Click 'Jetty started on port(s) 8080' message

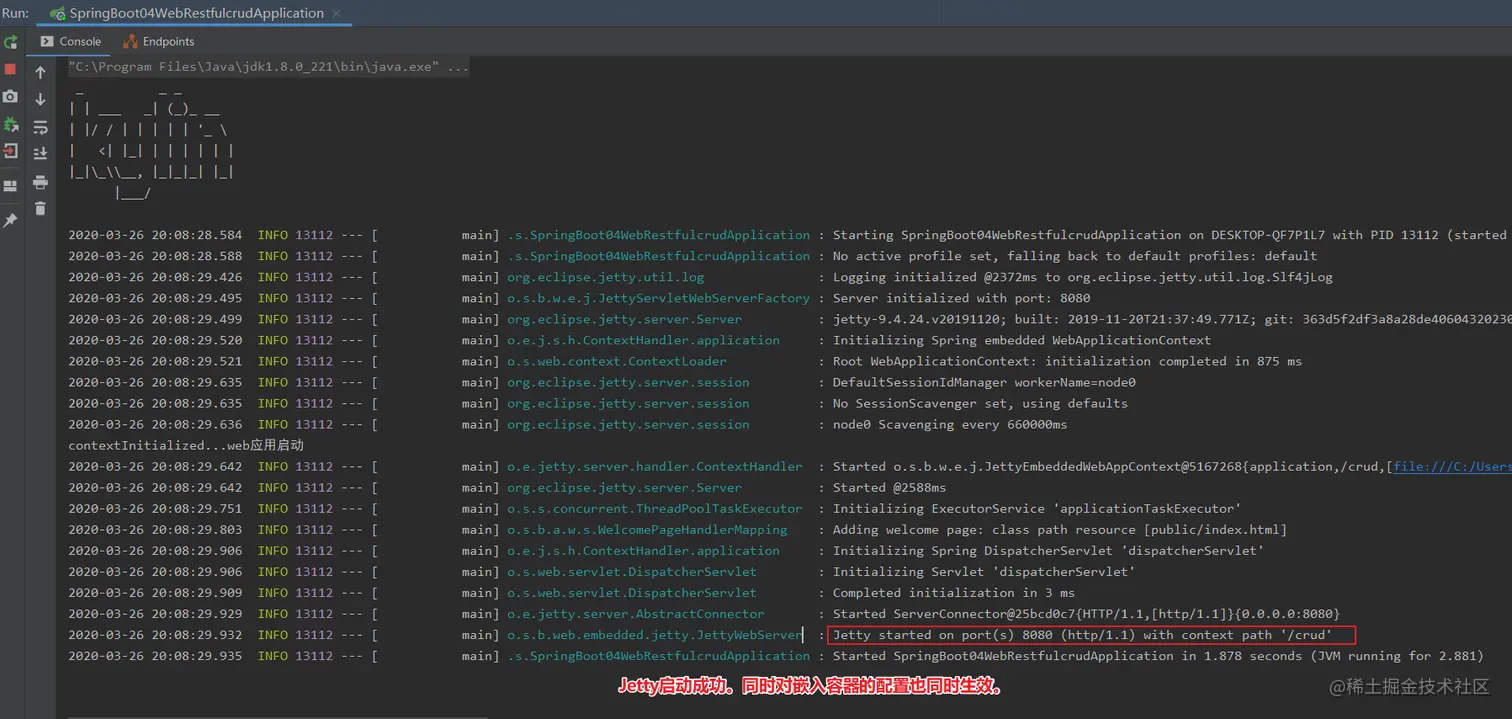(1083, 635)
